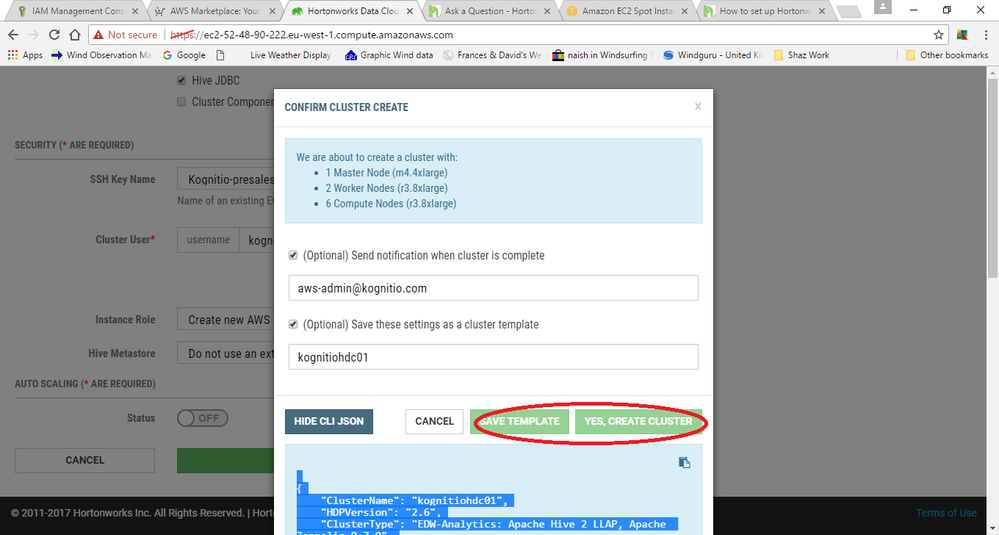Click the green create cluster page button
Viewport: 999px width, 535px height.
(x=226, y=460)
